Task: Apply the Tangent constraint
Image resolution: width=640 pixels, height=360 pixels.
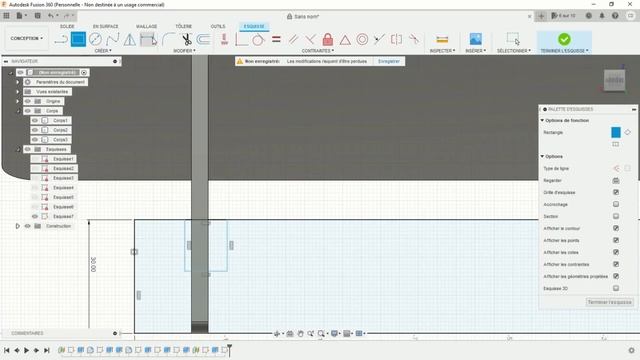Action: 258,40
